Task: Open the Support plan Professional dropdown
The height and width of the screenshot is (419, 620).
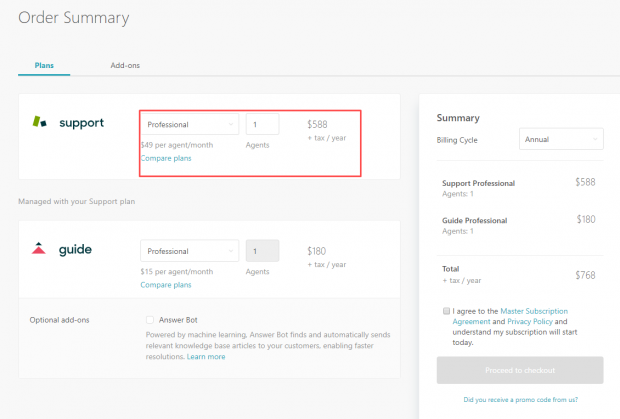Action: tap(189, 124)
